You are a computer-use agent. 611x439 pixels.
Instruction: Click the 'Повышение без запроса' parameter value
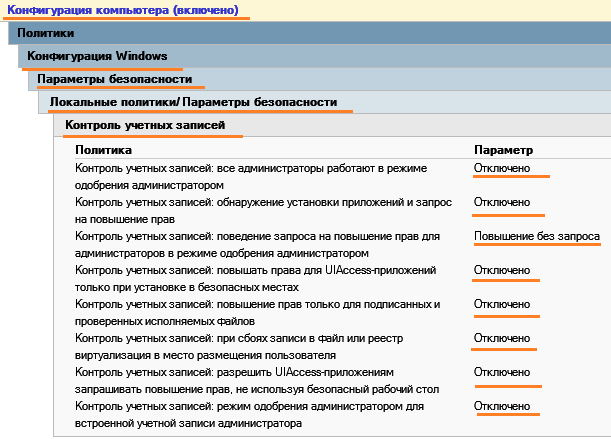(x=537, y=236)
